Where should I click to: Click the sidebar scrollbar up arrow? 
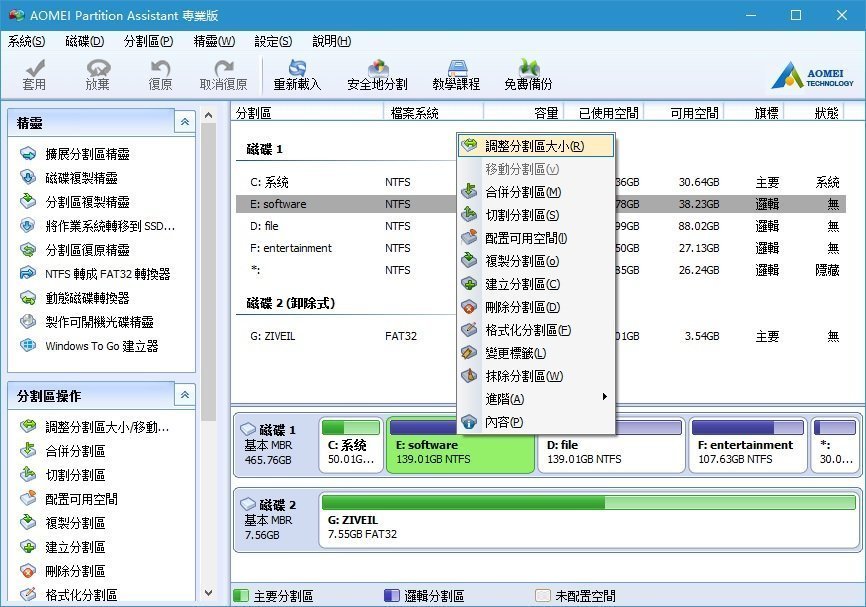208,115
